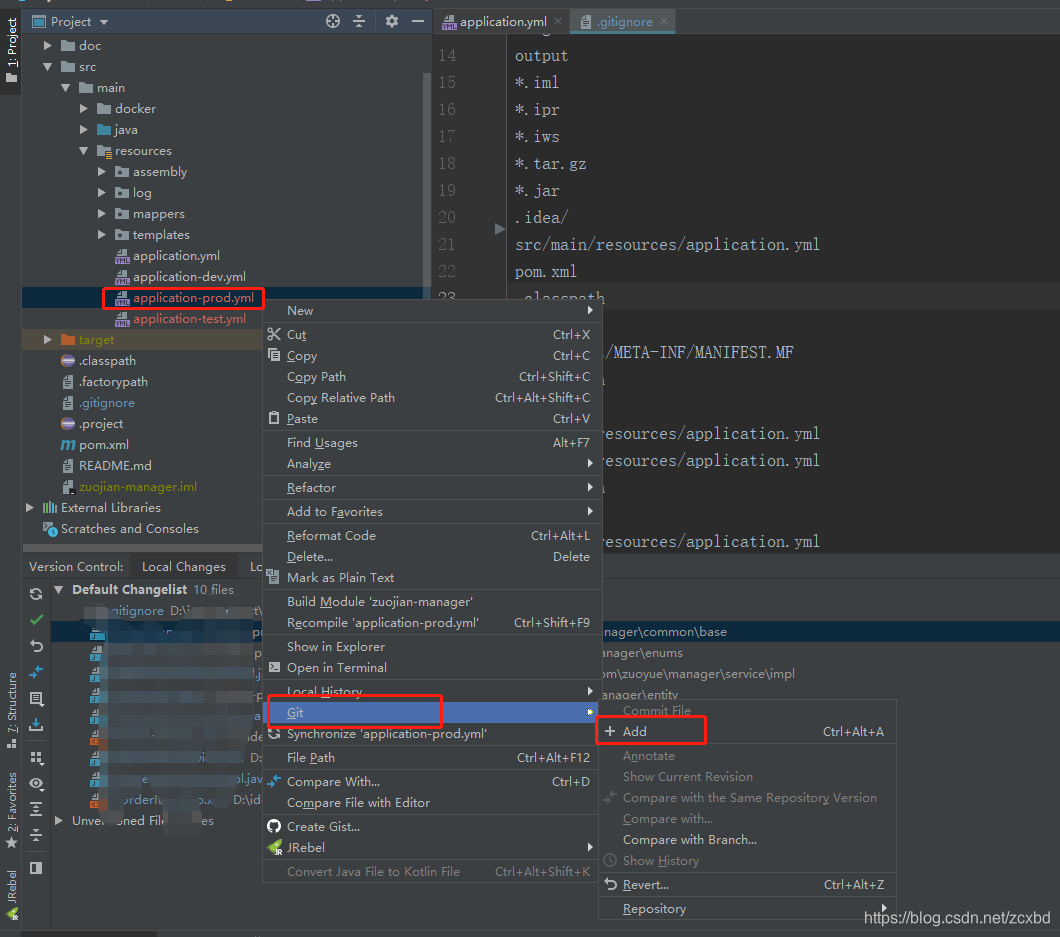Open the New submenu in context menu

[x=431, y=310]
